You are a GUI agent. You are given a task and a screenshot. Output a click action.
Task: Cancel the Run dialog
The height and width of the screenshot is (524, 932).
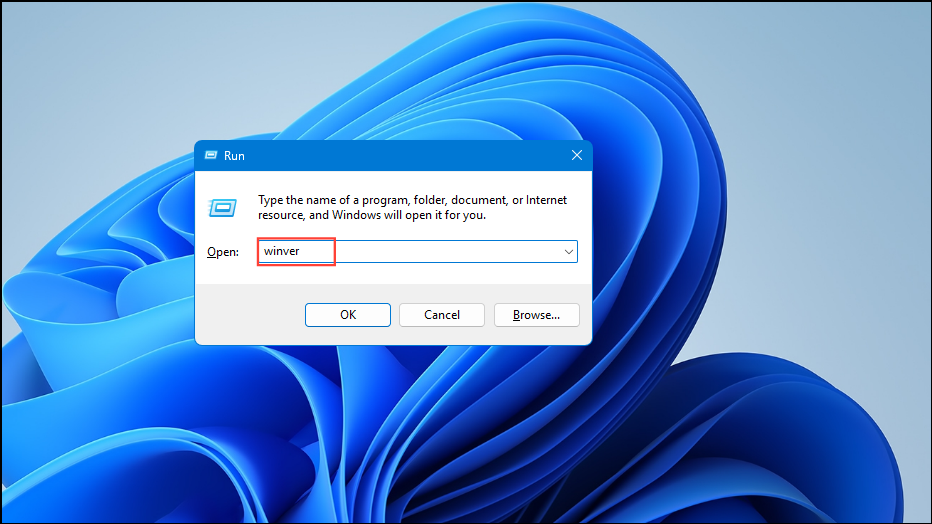[x=442, y=315]
